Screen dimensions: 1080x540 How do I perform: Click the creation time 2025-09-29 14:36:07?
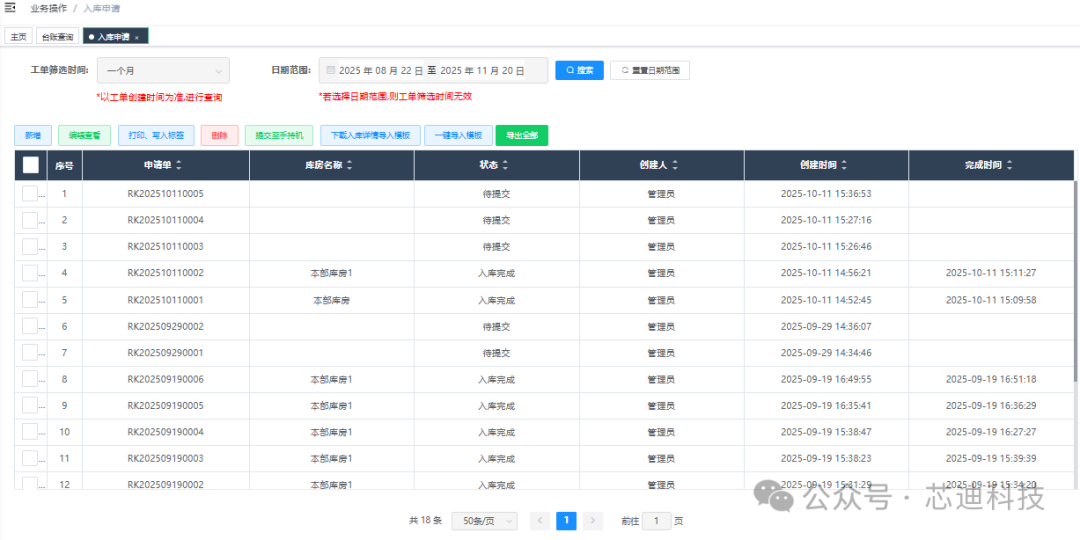click(x=826, y=326)
